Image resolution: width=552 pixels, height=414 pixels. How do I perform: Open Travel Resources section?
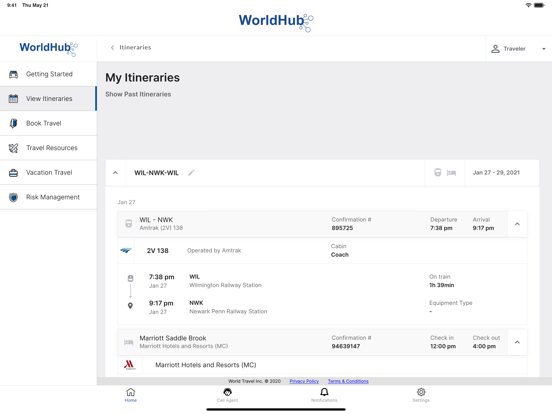click(48, 148)
